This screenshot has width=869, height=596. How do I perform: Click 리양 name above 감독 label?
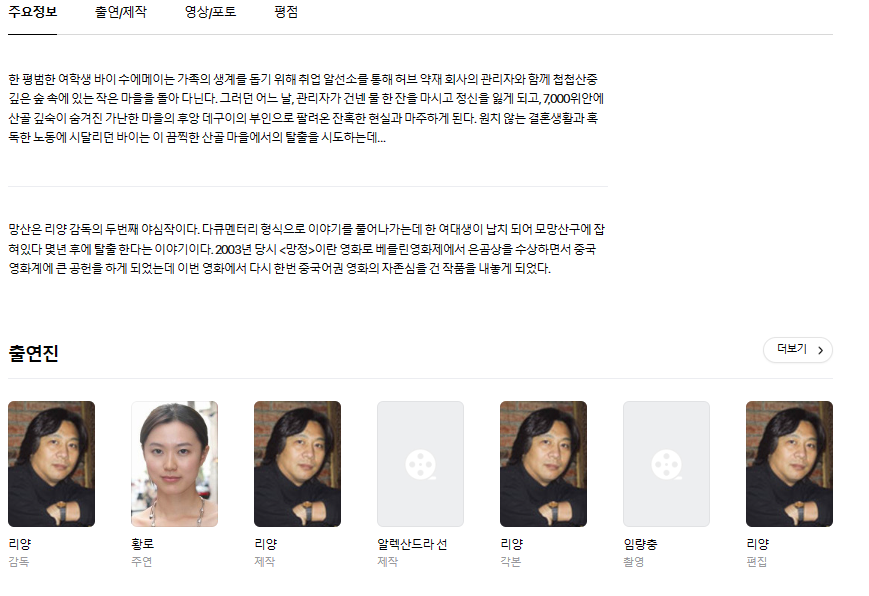coord(20,544)
